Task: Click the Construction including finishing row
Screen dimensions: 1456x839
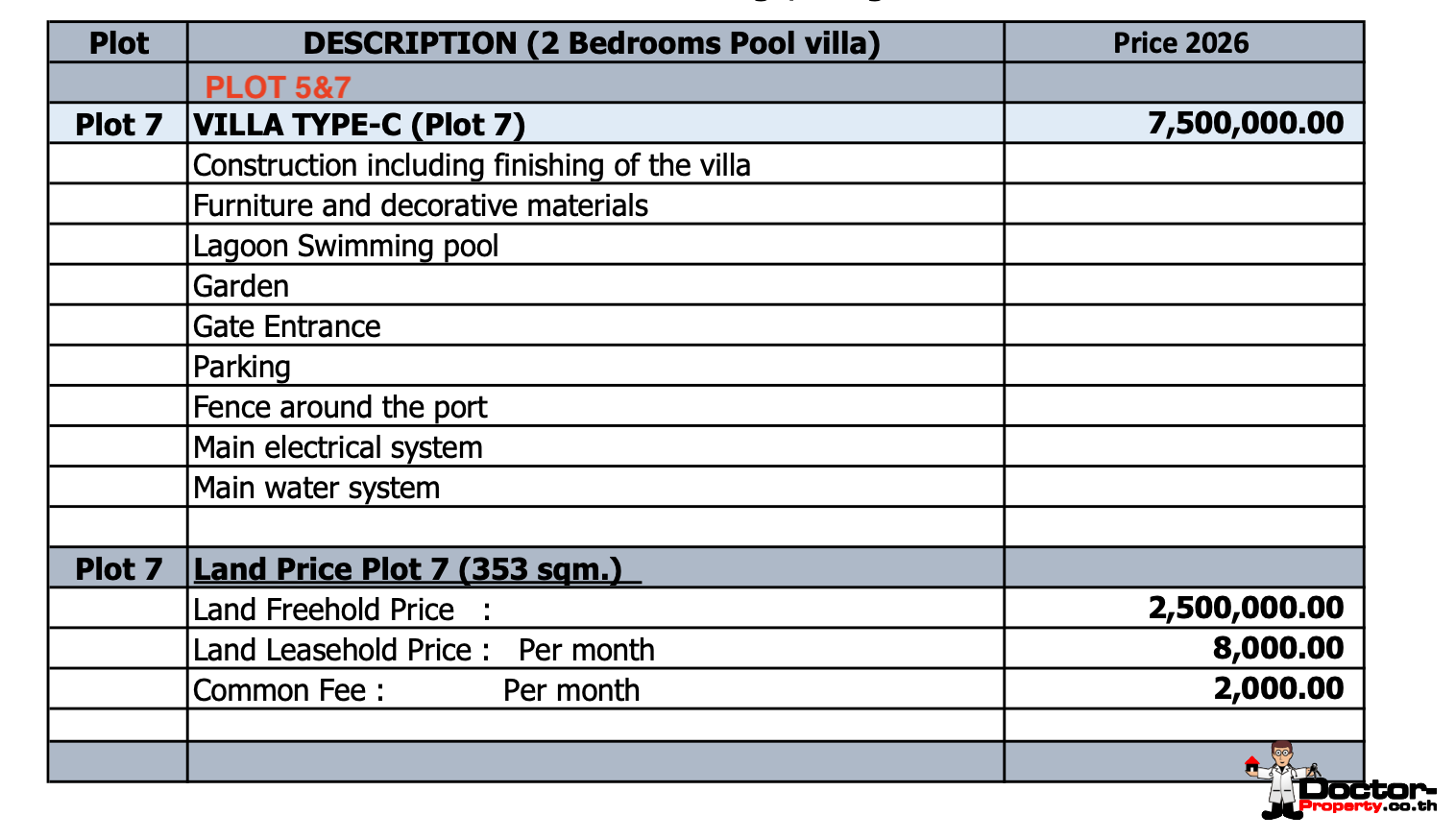Action: pyautogui.click(x=472, y=165)
